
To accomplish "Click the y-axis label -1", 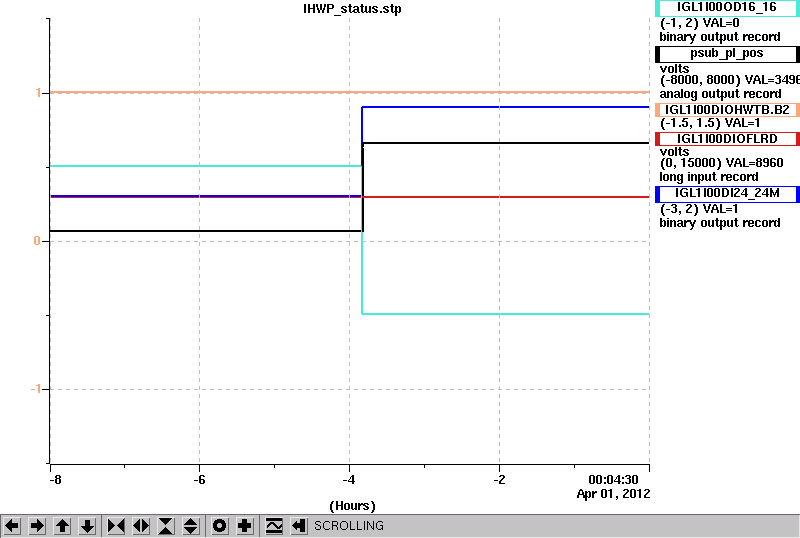I will click(35, 389).
